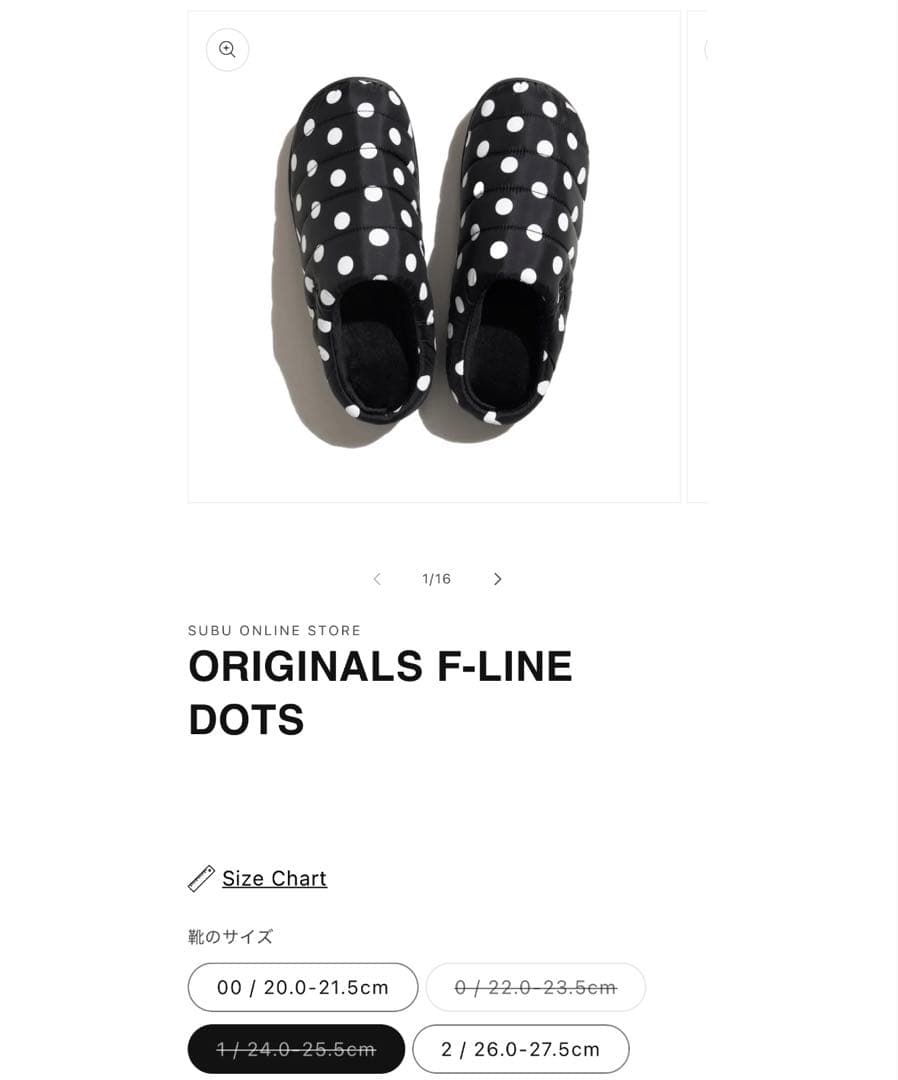Click the 靴のサイズ size label

click(x=230, y=937)
